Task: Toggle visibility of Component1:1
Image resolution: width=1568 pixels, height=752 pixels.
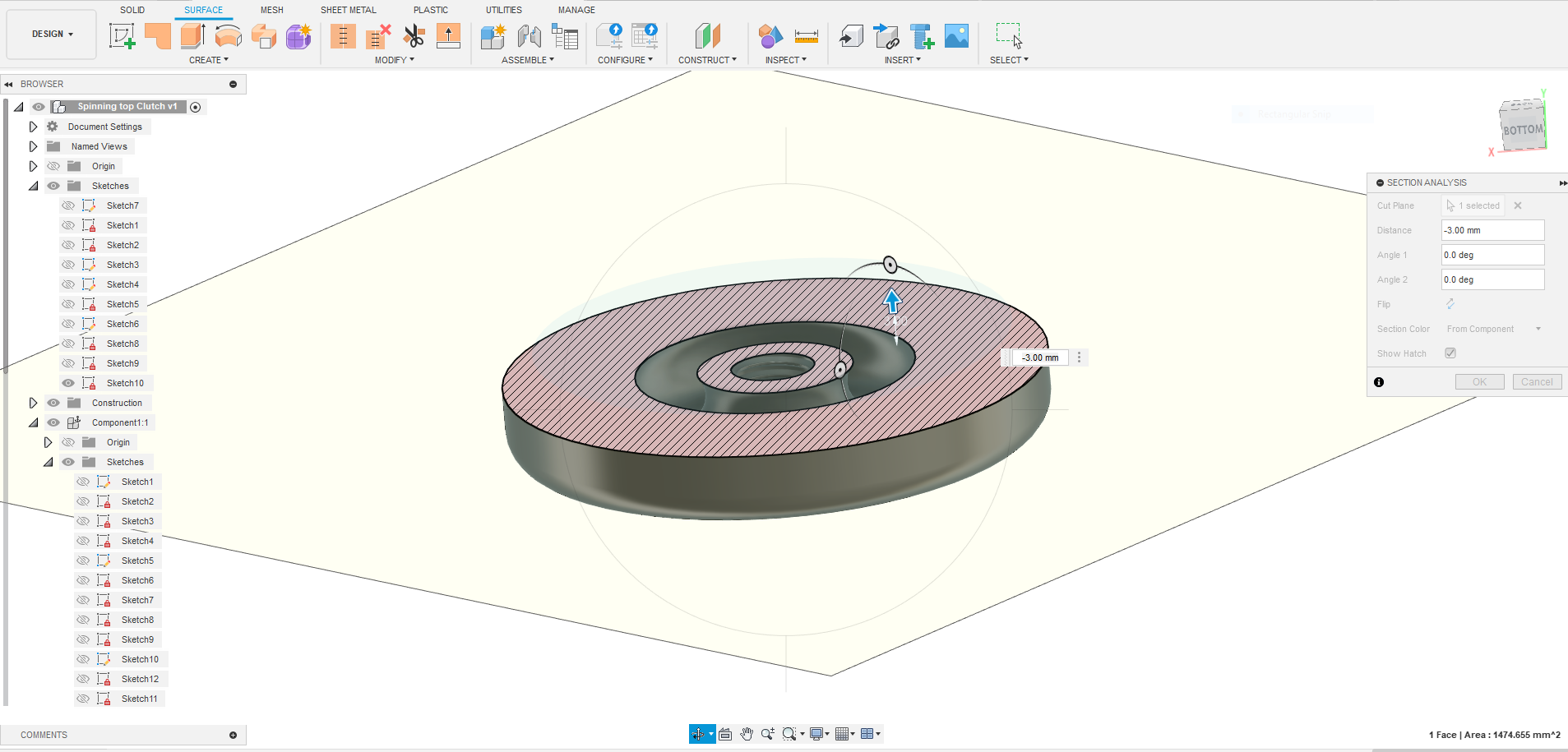Action: click(53, 422)
